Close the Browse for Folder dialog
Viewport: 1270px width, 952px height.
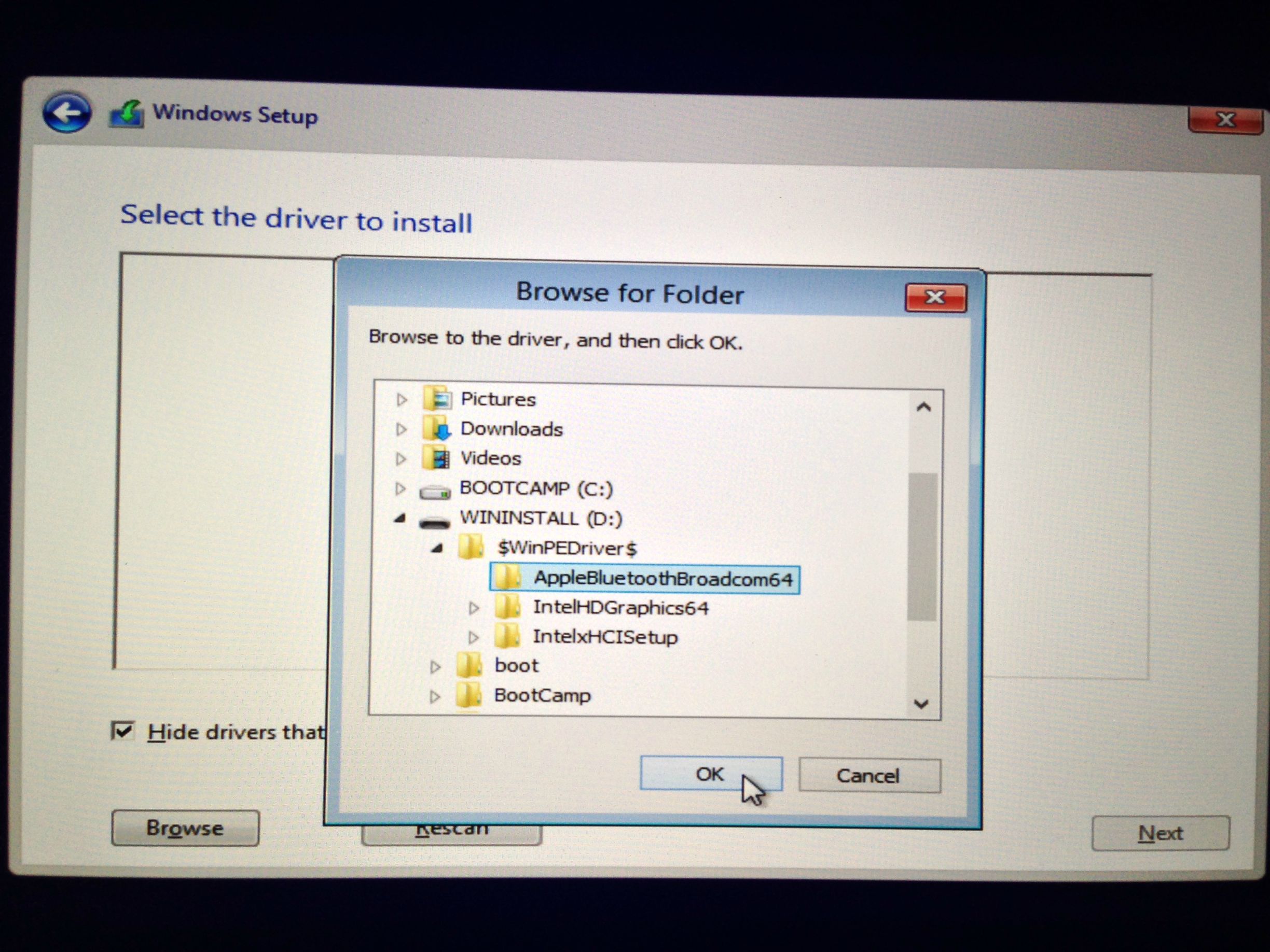pos(935,297)
